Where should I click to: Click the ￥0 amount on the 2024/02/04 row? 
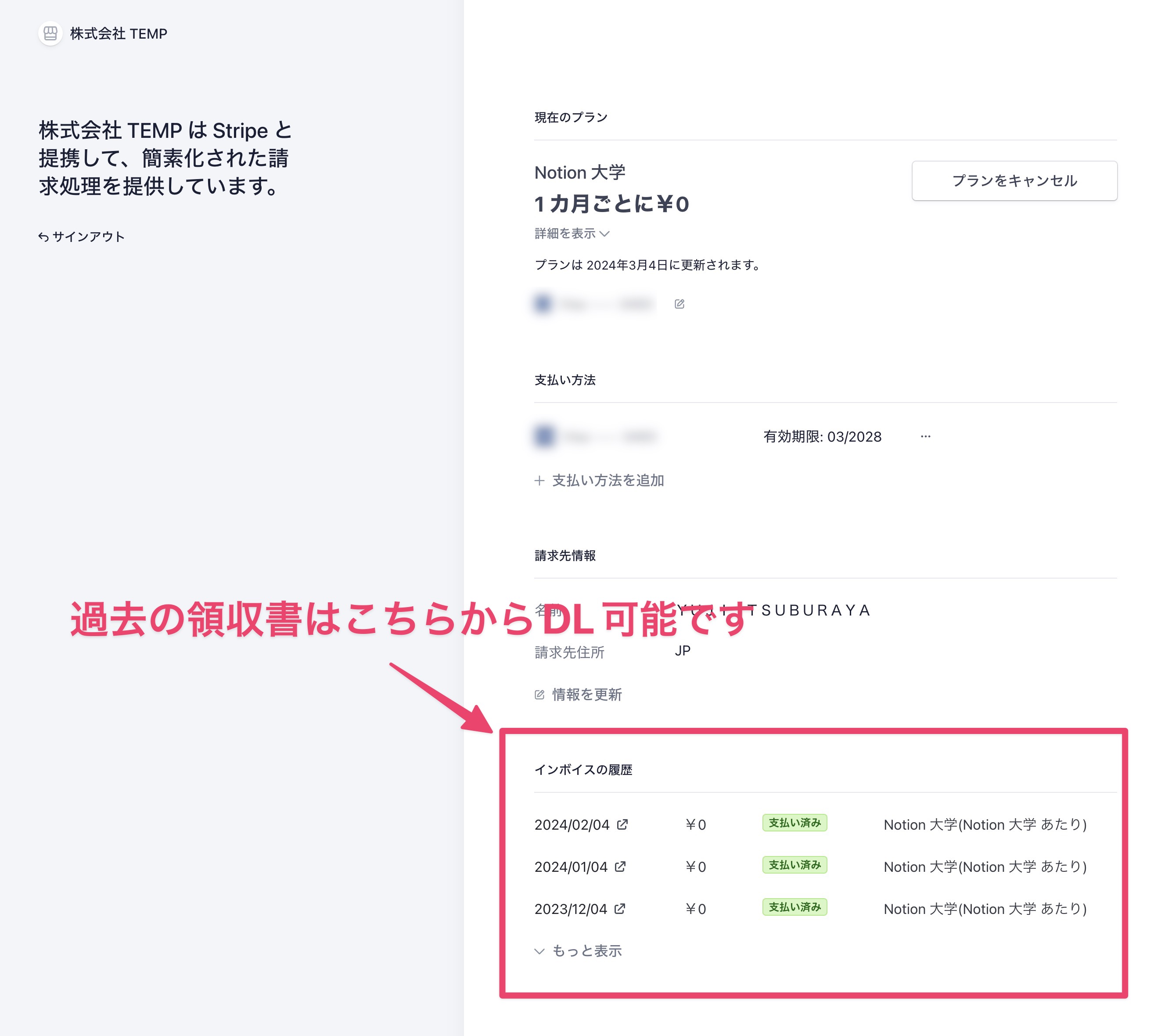[x=695, y=824]
